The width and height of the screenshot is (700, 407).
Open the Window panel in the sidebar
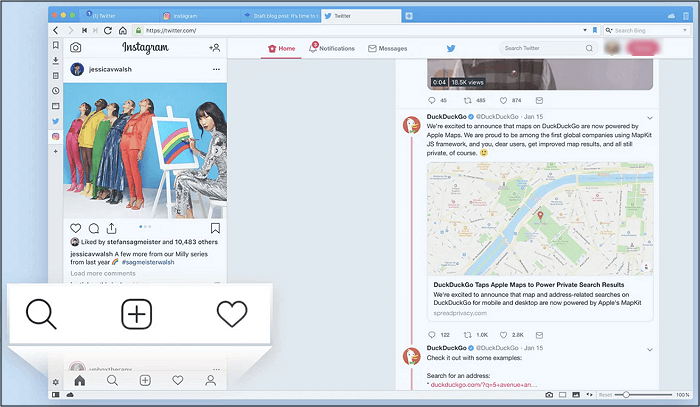tap(55, 106)
